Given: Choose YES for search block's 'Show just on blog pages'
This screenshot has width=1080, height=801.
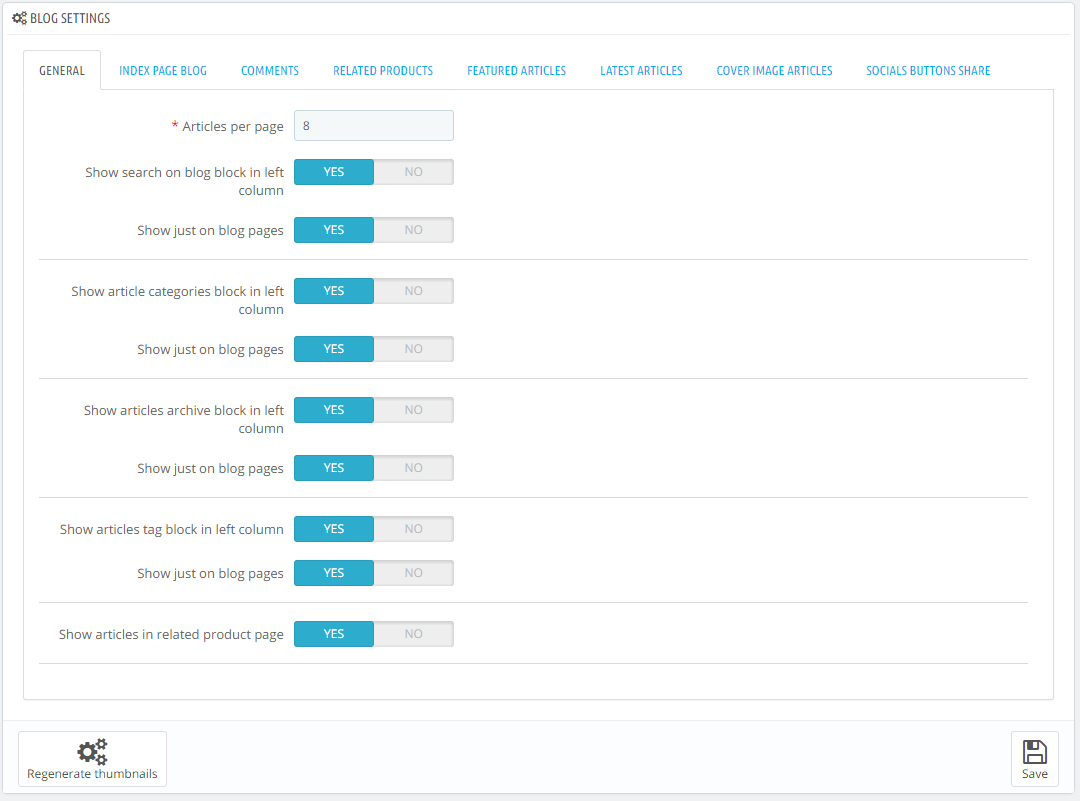Looking at the screenshot, I should tap(334, 230).
